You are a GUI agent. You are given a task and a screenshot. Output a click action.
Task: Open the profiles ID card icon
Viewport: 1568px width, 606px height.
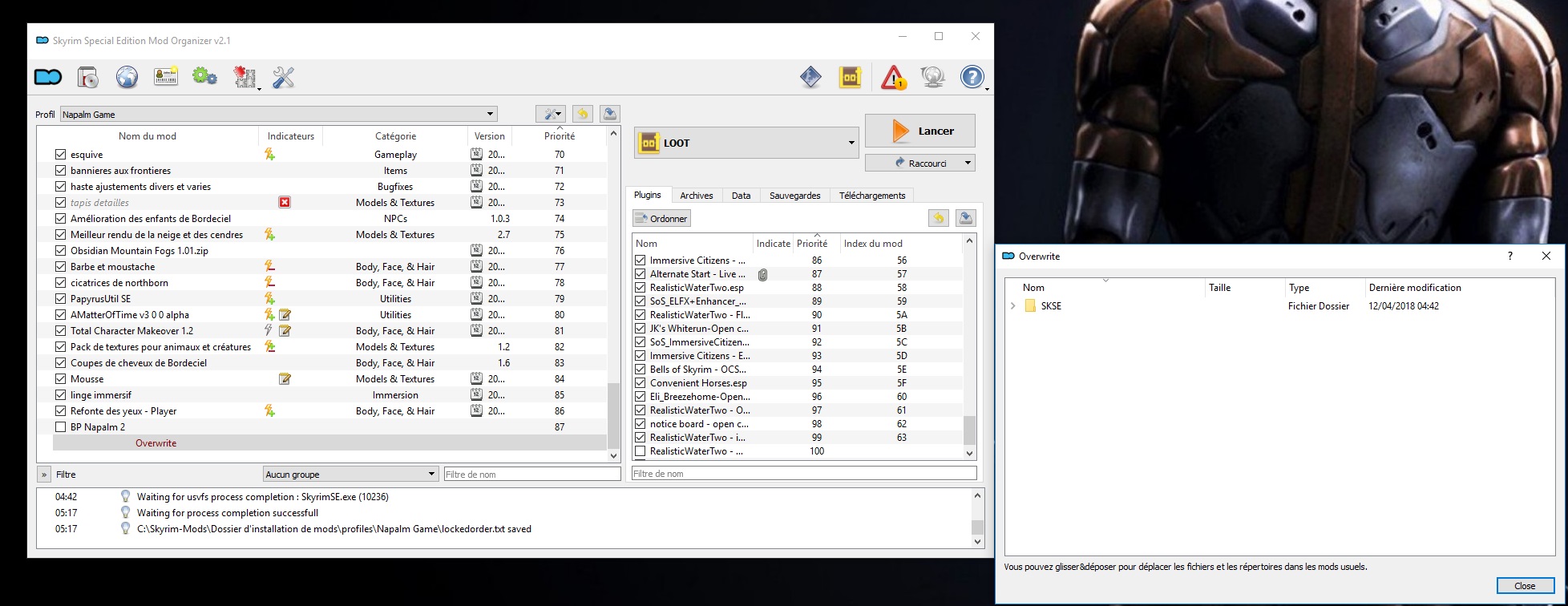click(x=166, y=77)
